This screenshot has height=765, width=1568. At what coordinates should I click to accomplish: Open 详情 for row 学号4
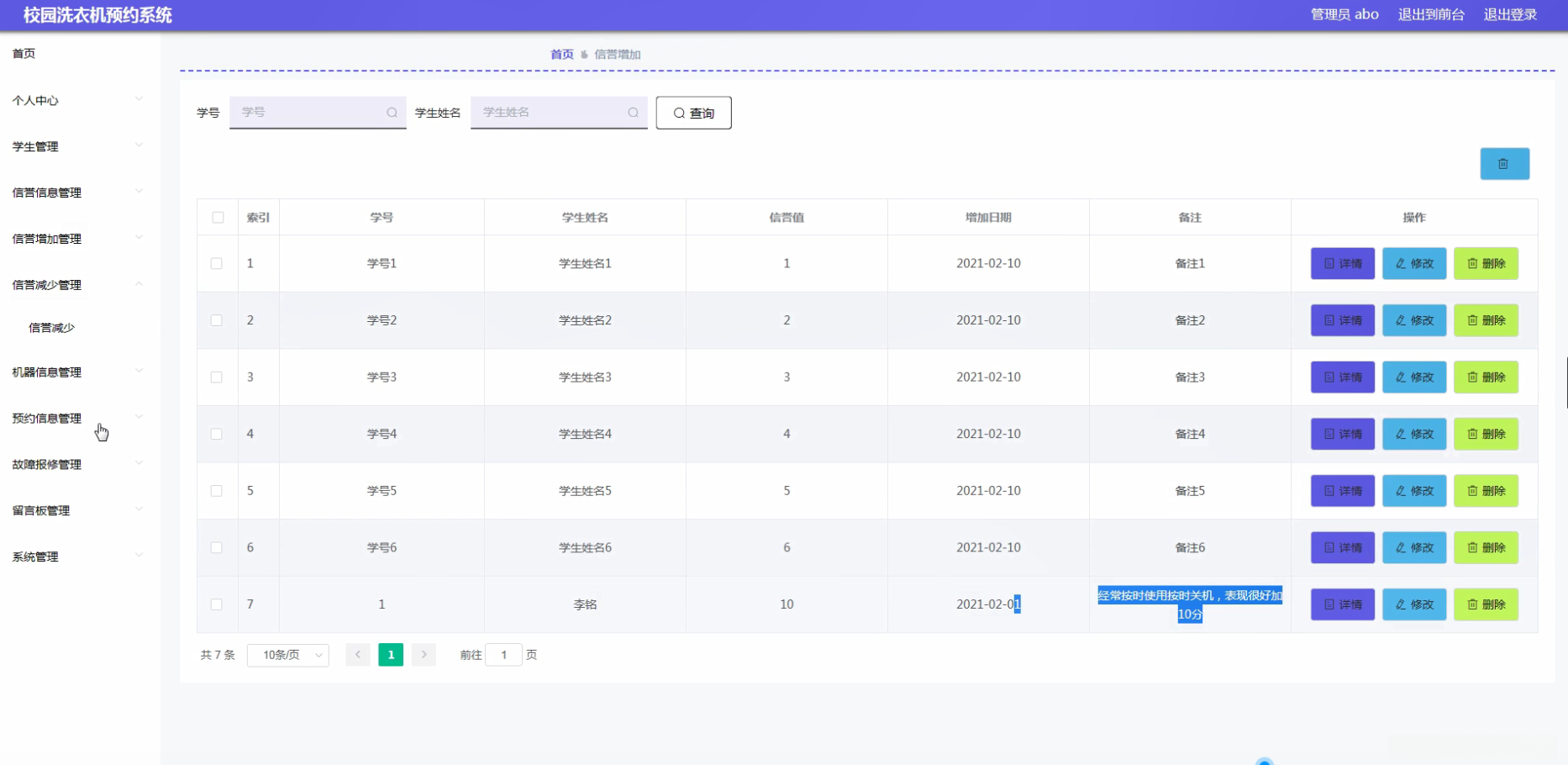[1343, 434]
